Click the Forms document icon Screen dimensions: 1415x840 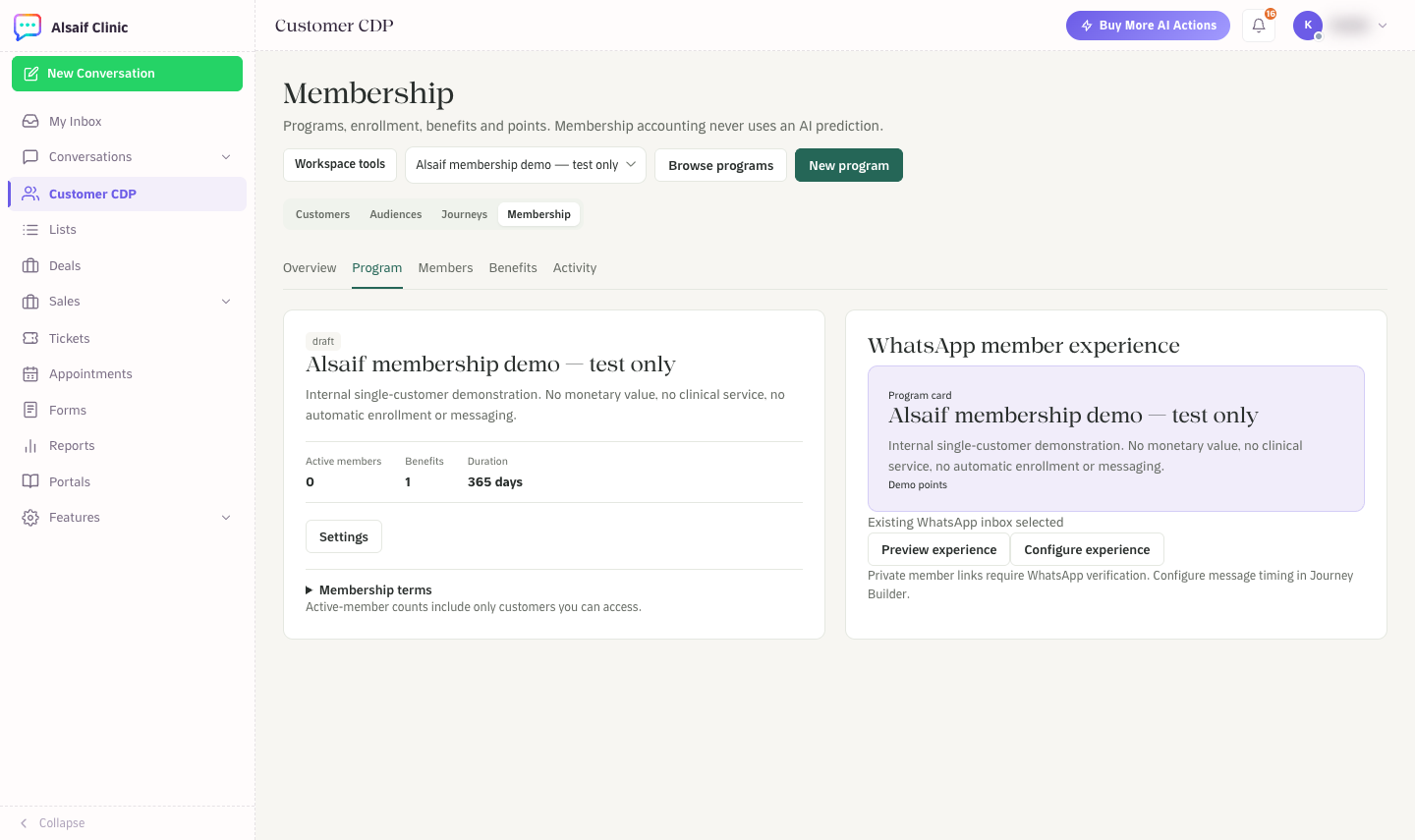point(30,410)
